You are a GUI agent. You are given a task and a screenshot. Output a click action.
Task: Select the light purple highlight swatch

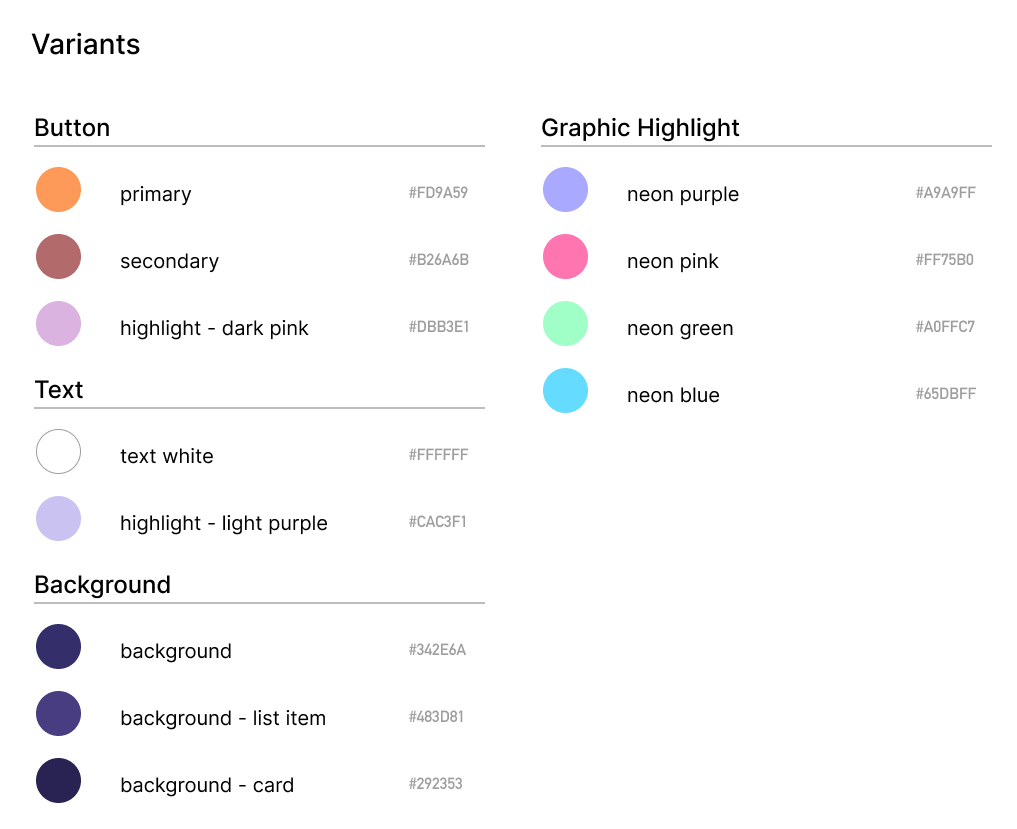tap(58, 519)
